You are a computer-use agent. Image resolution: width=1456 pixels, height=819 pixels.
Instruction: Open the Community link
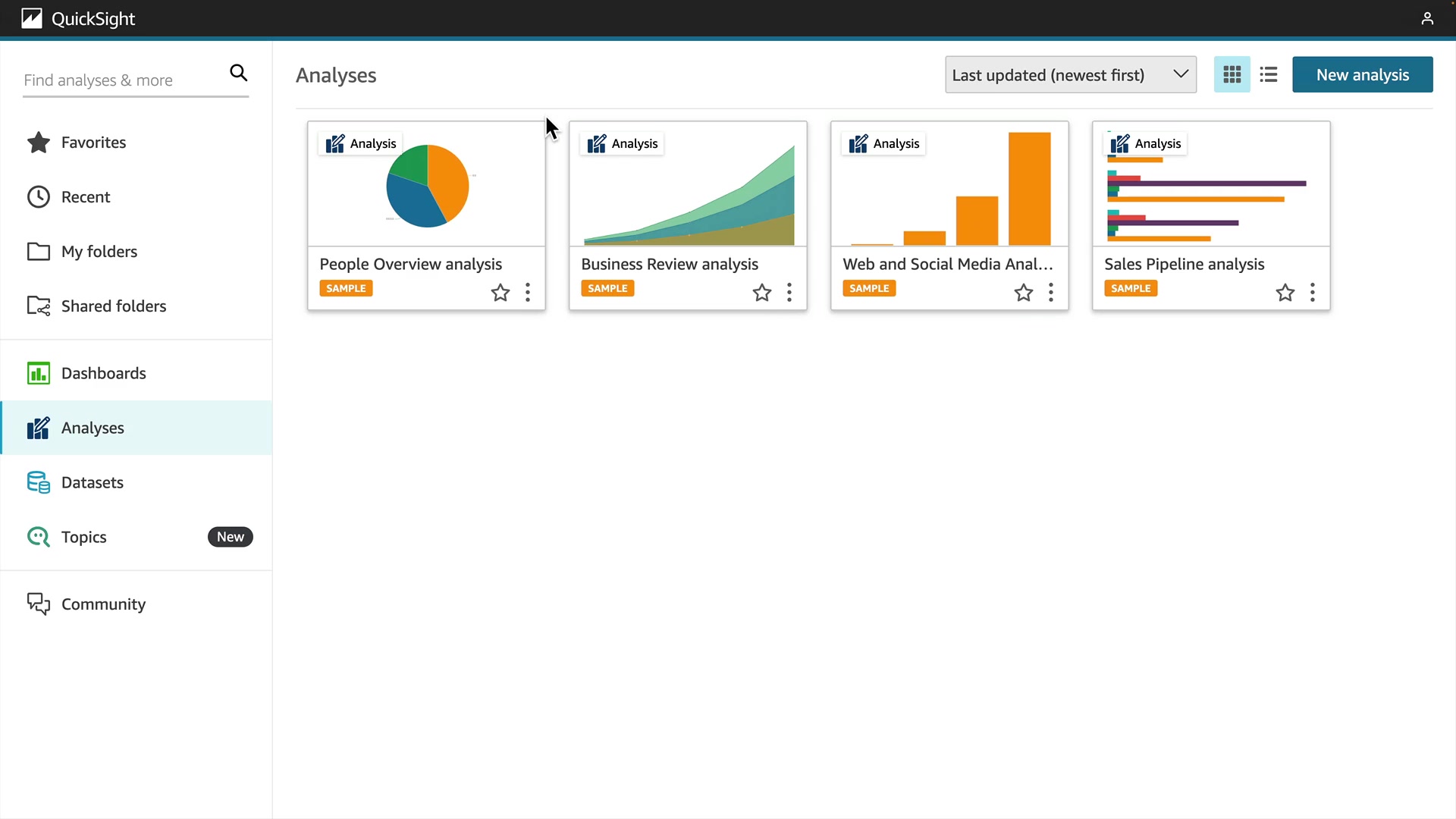coord(103,604)
